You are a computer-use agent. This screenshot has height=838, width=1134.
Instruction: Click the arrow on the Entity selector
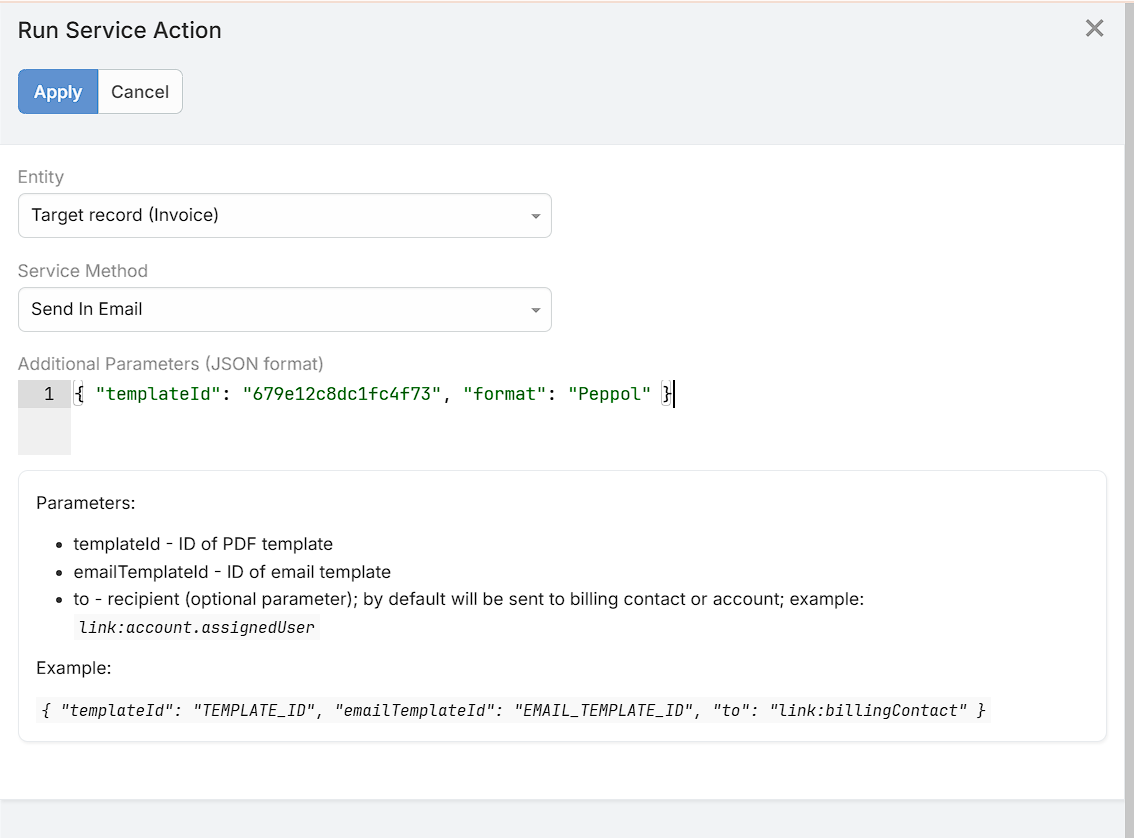tap(536, 216)
